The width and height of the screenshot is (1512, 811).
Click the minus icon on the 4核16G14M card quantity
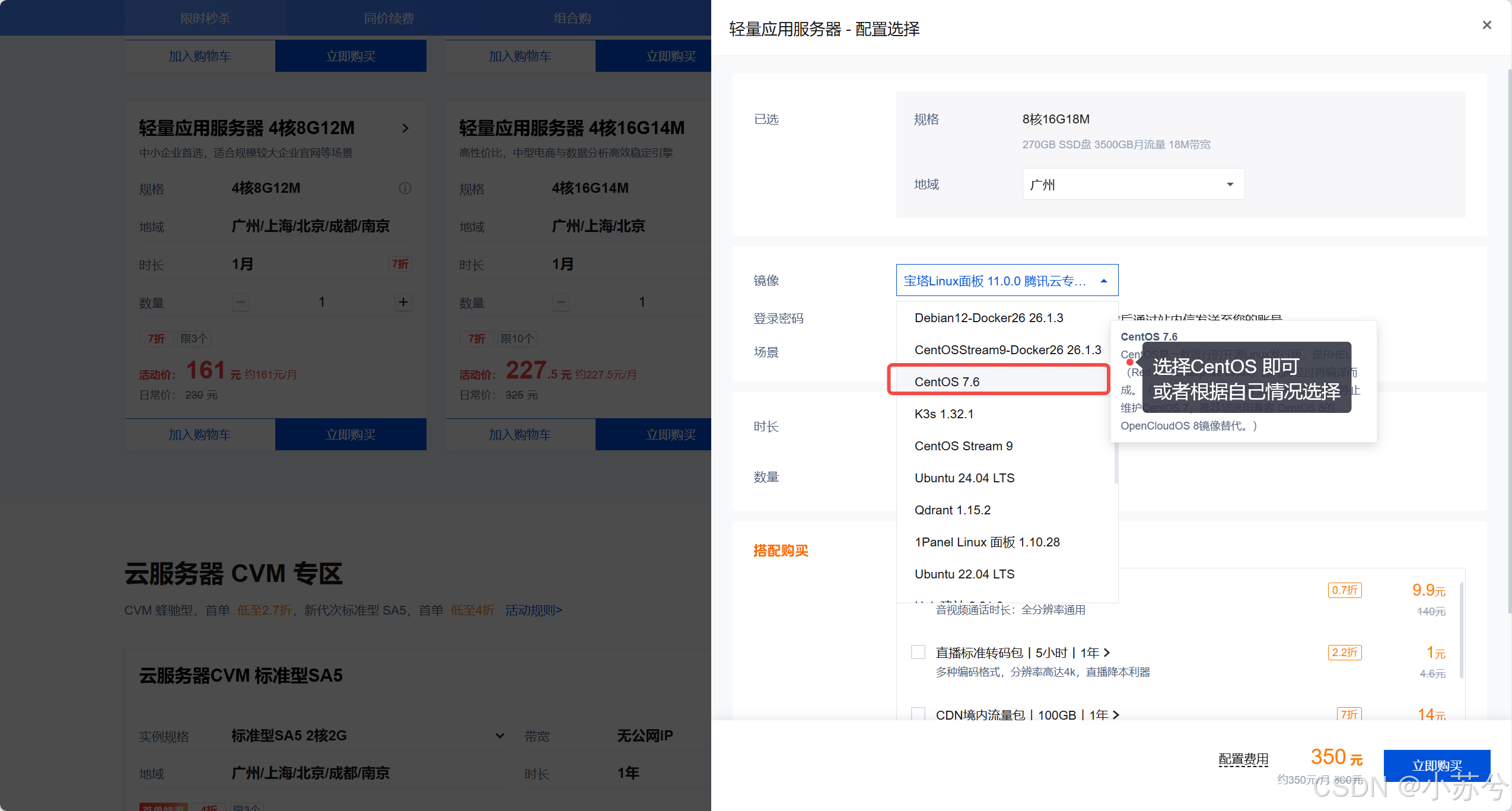click(561, 302)
